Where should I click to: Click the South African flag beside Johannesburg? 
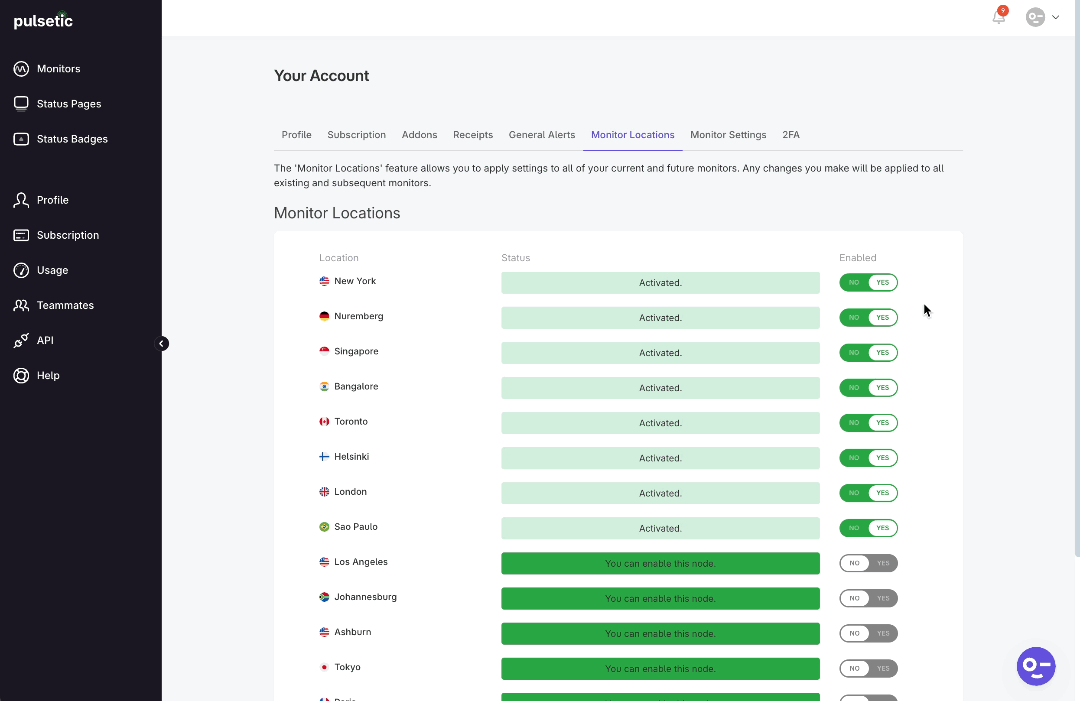324,597
